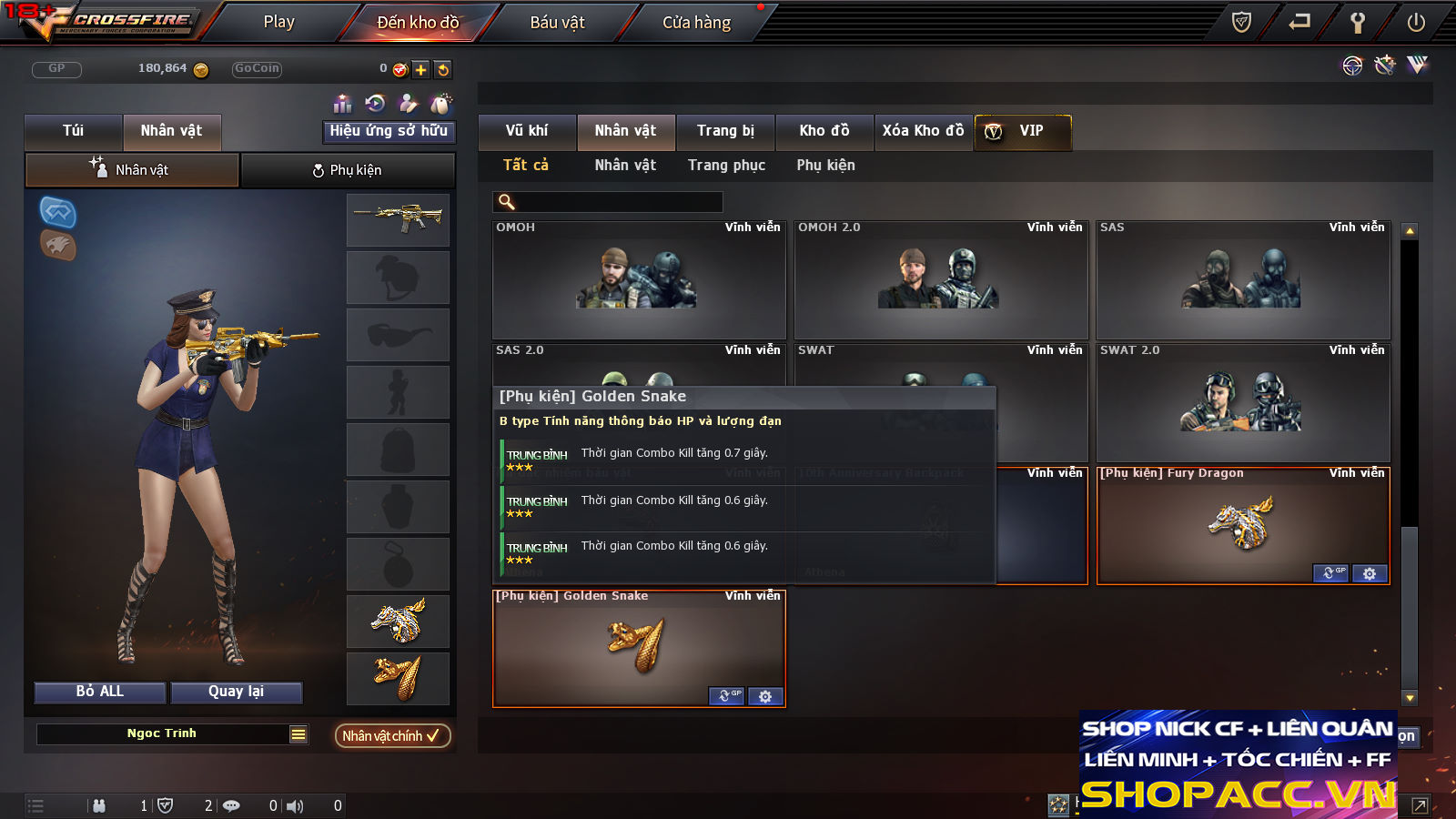Select the blue team emblem icon
Image resolution: width=1456 pixels, height=819 pixels.
pyautogui.click(x=58, y=212)
